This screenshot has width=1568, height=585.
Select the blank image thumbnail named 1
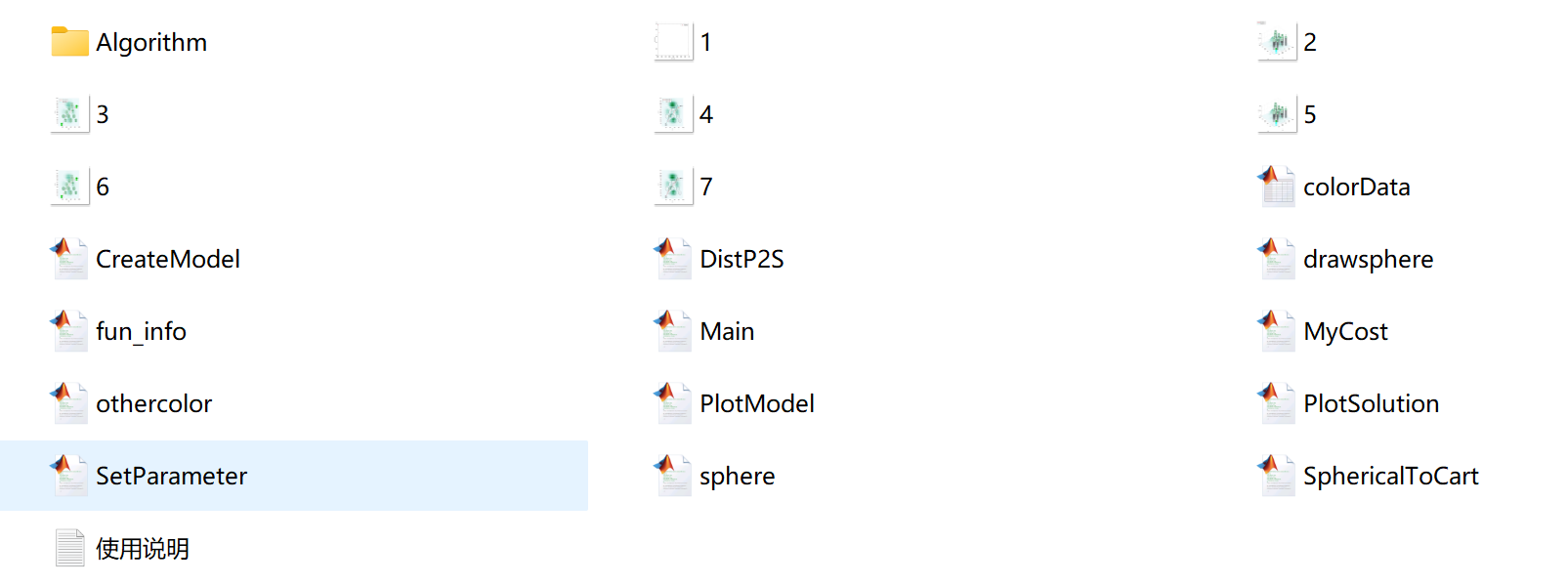point(673,42)
